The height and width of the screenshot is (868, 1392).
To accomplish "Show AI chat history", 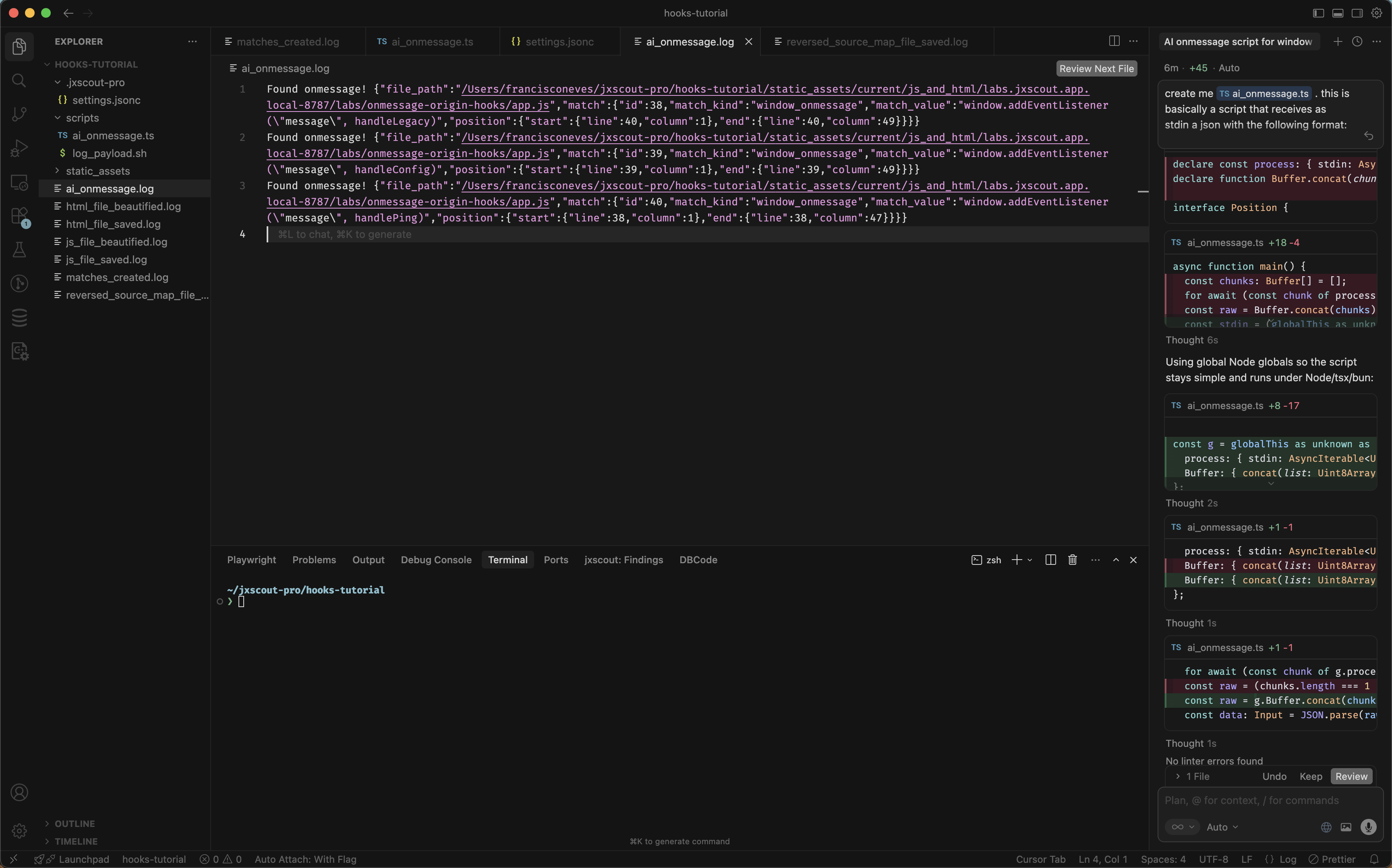I will tap(1357, 41).
